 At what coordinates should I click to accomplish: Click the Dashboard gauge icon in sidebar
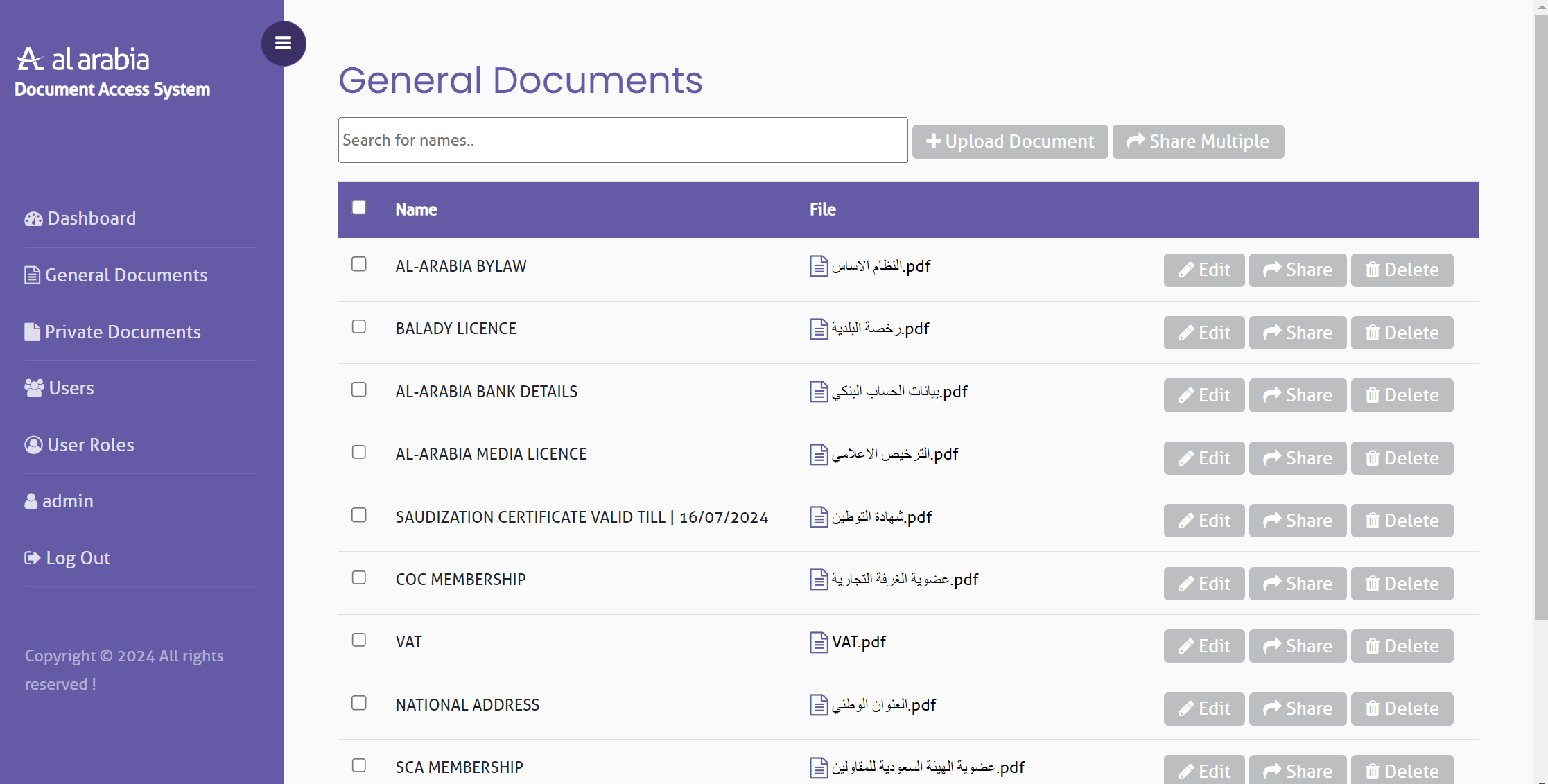[33, 219]
